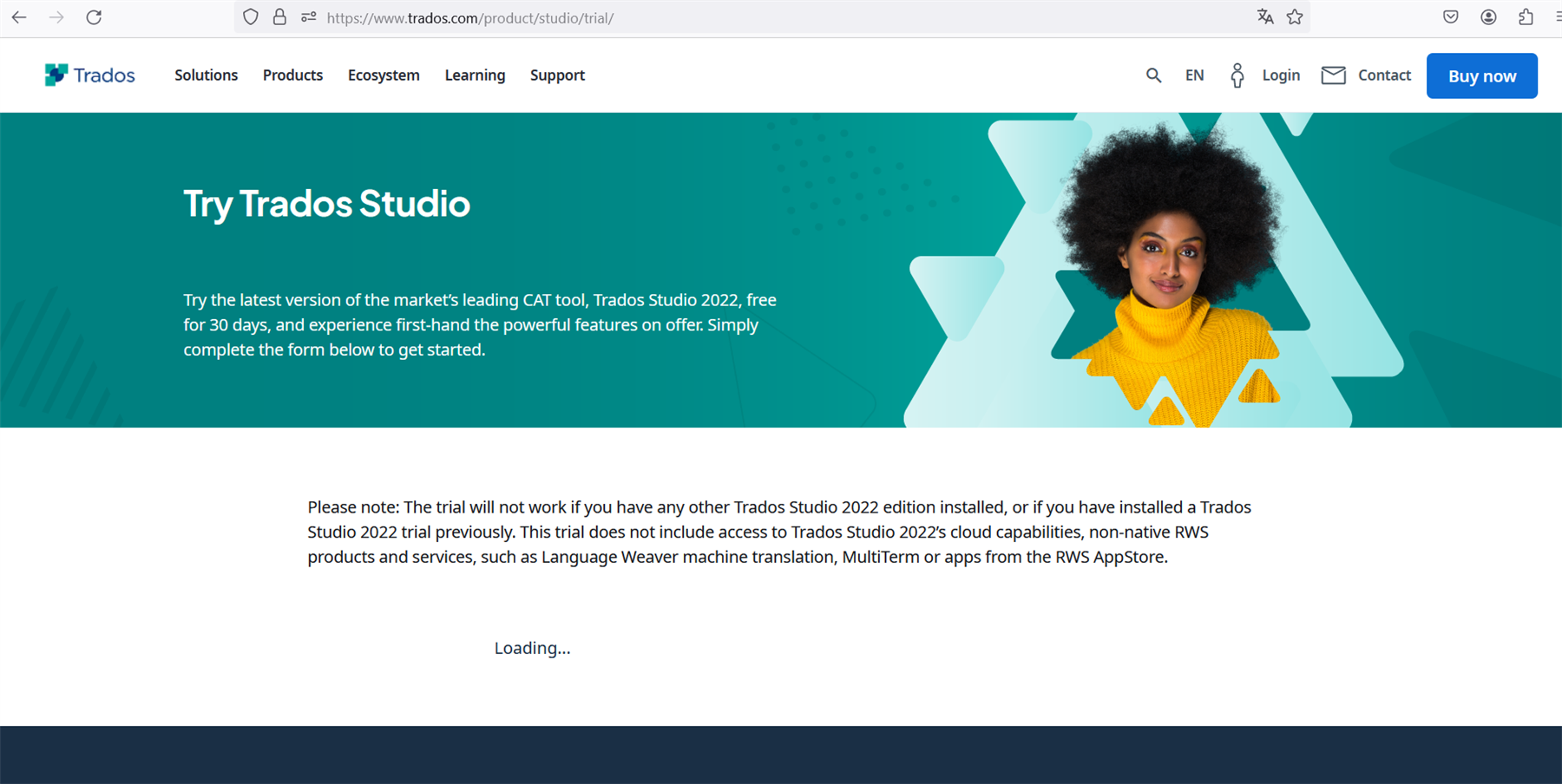Open tracking protection shield icon

(251, 17)
